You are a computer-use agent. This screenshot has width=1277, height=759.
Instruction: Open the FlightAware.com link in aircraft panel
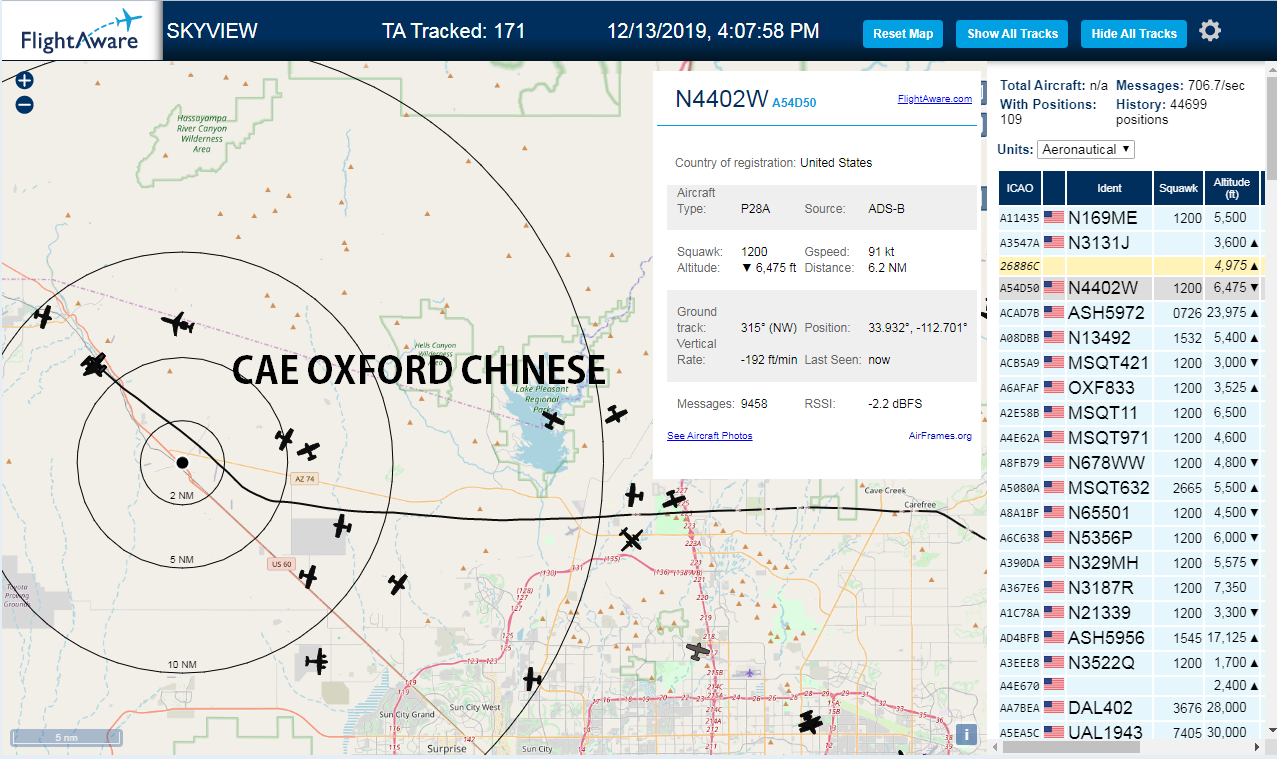tap(935, 99)
